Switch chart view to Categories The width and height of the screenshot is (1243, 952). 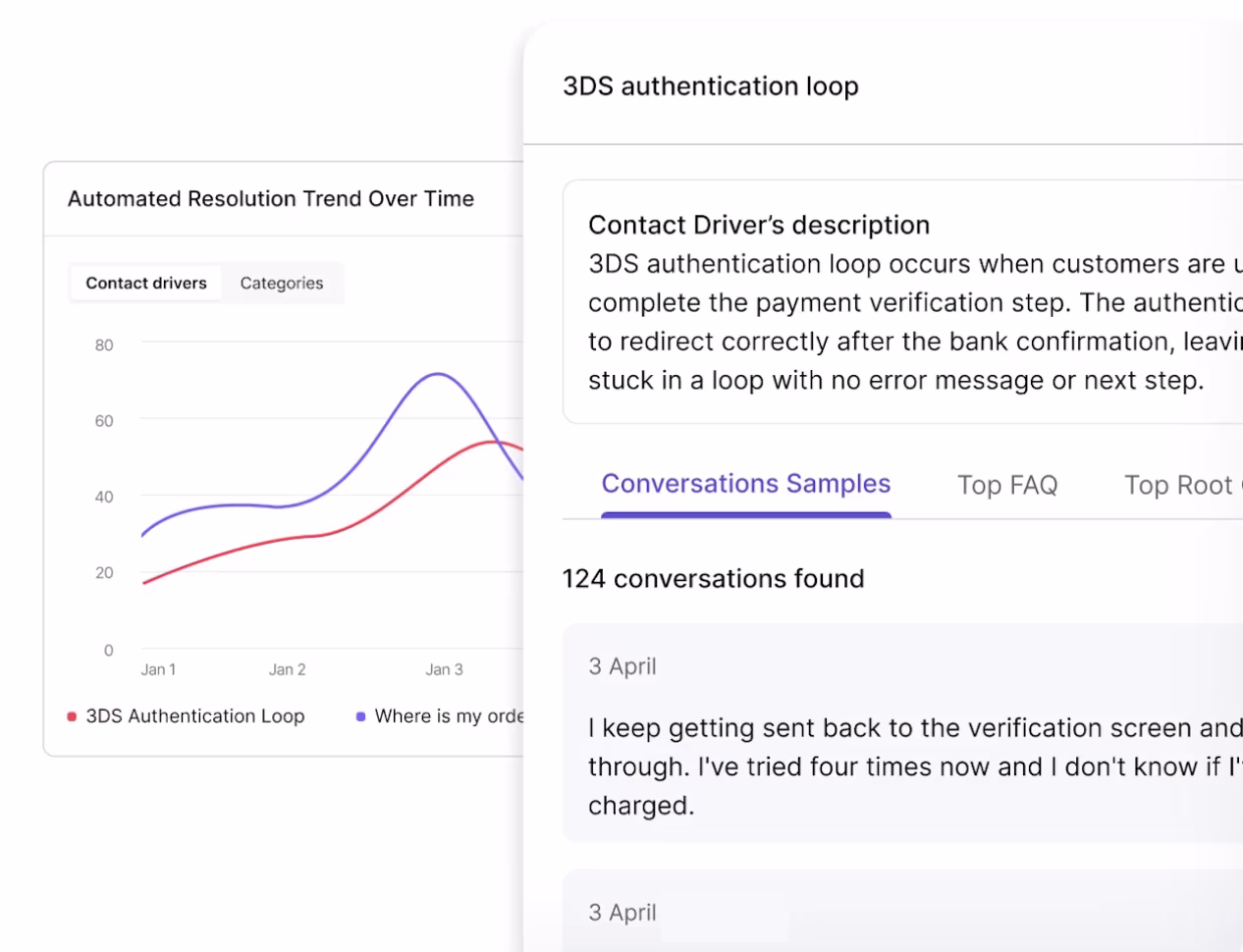click(x=282, y=283)
